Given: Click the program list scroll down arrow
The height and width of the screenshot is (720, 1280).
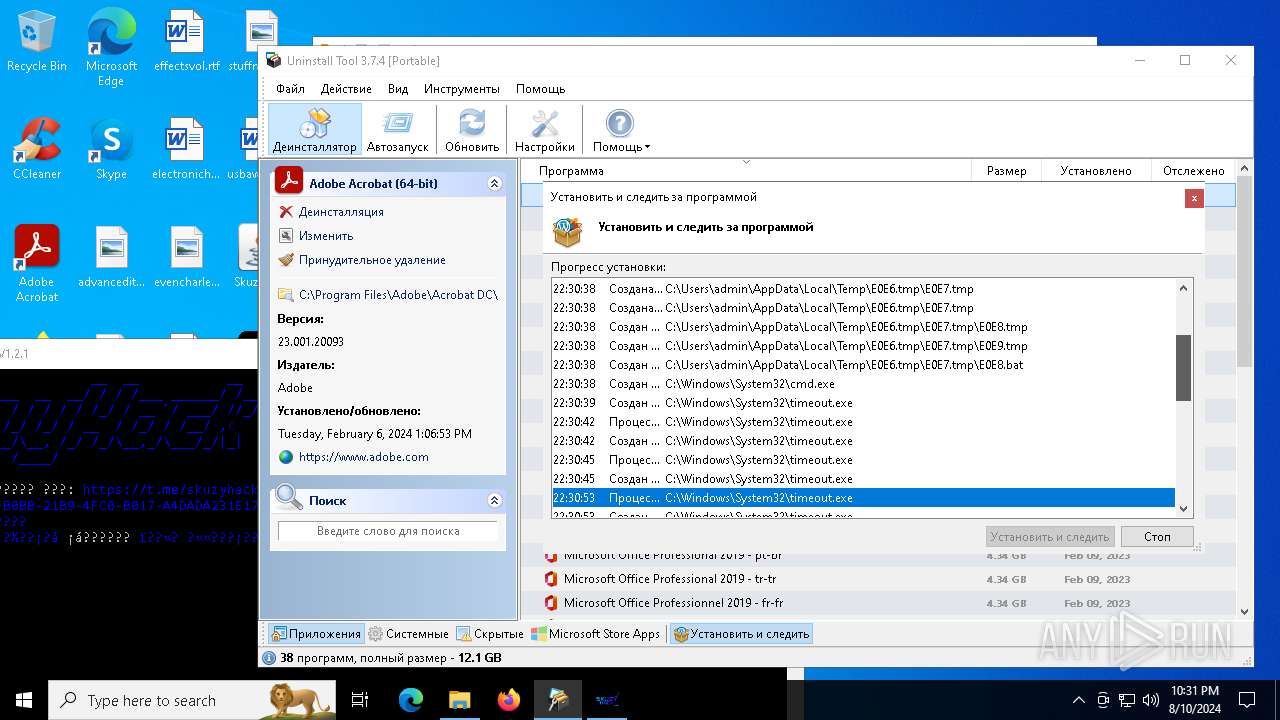Looking at the screenshot, I should (1244, 611).
